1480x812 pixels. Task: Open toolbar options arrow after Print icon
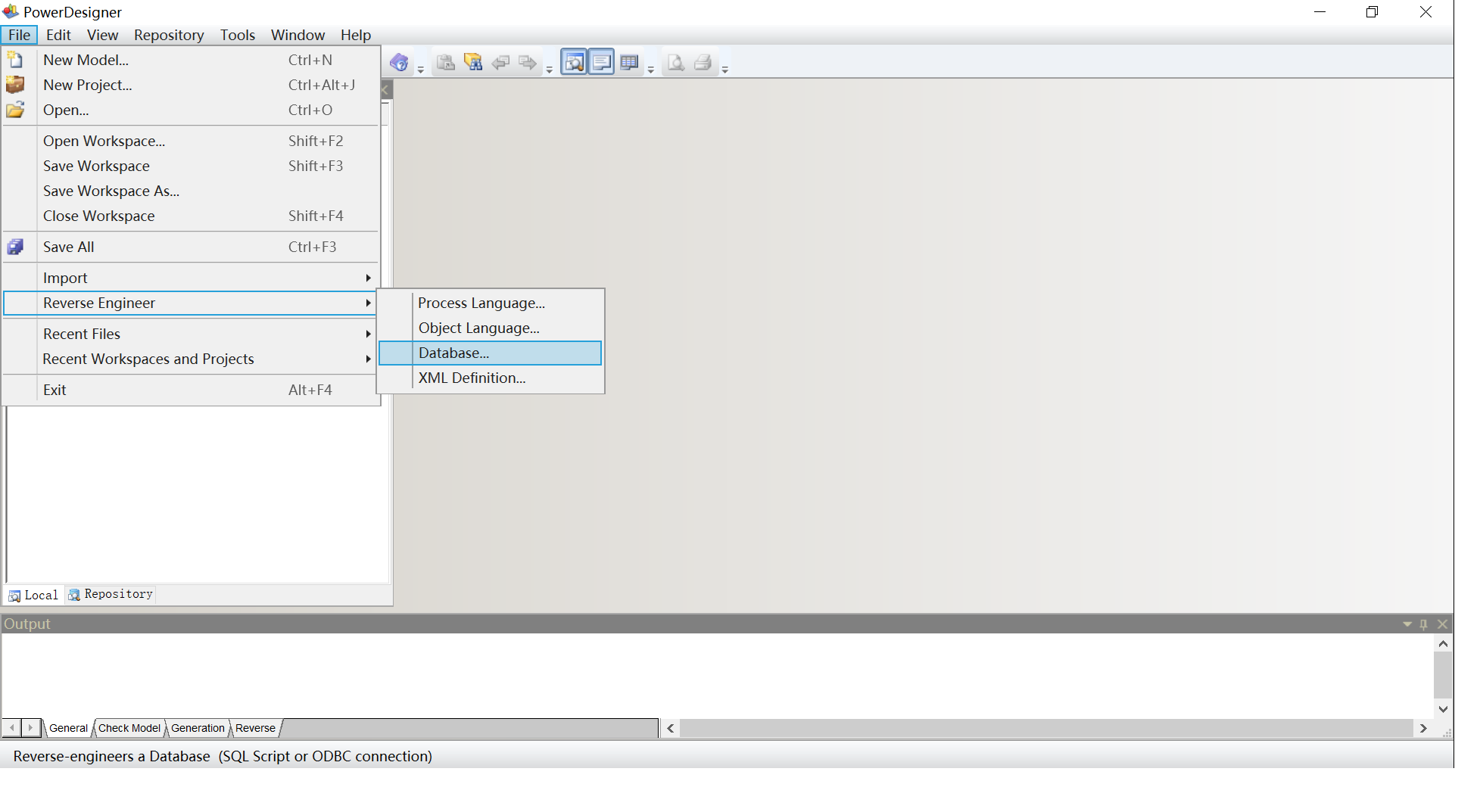[x=725, y=69]
